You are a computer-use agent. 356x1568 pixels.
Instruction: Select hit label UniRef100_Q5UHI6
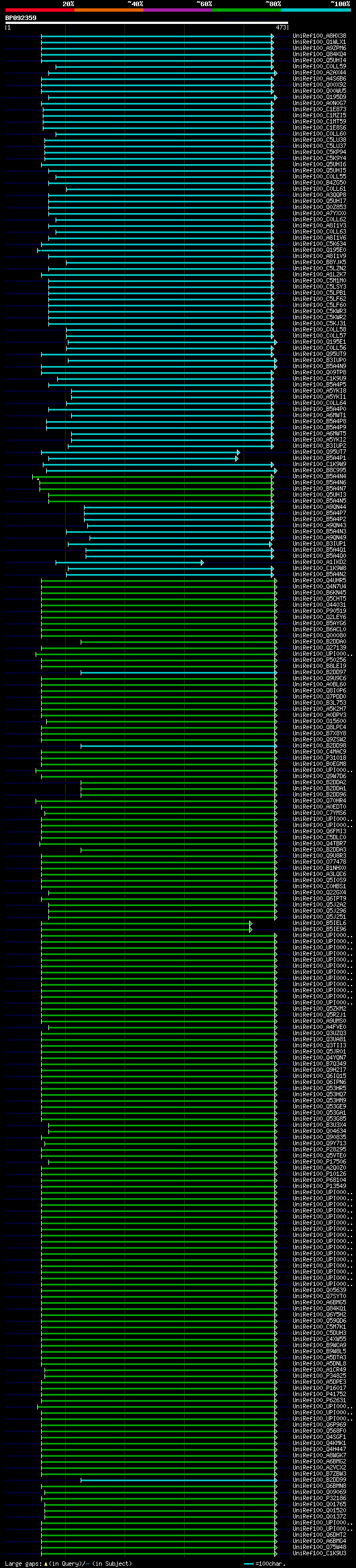pyautogui.click(x=319, y=164)
